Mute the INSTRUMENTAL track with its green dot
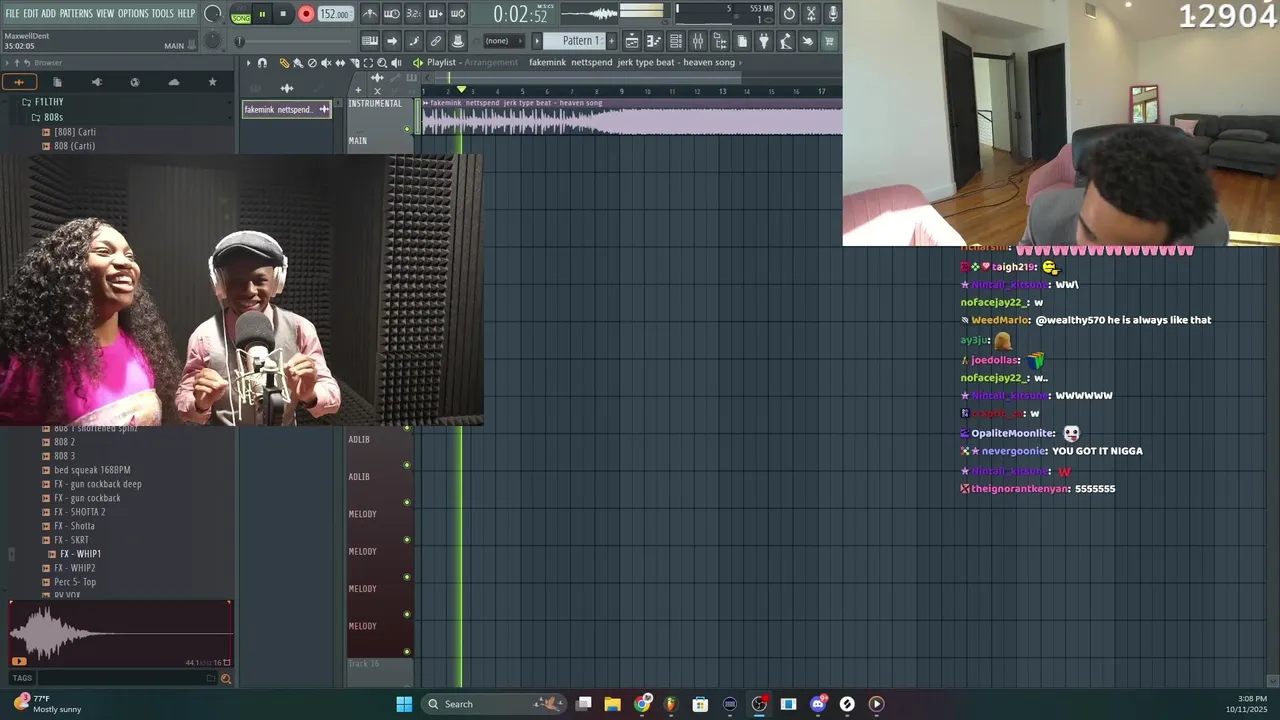The height and width of the screenshot is (720, 1280). (407, 128)
